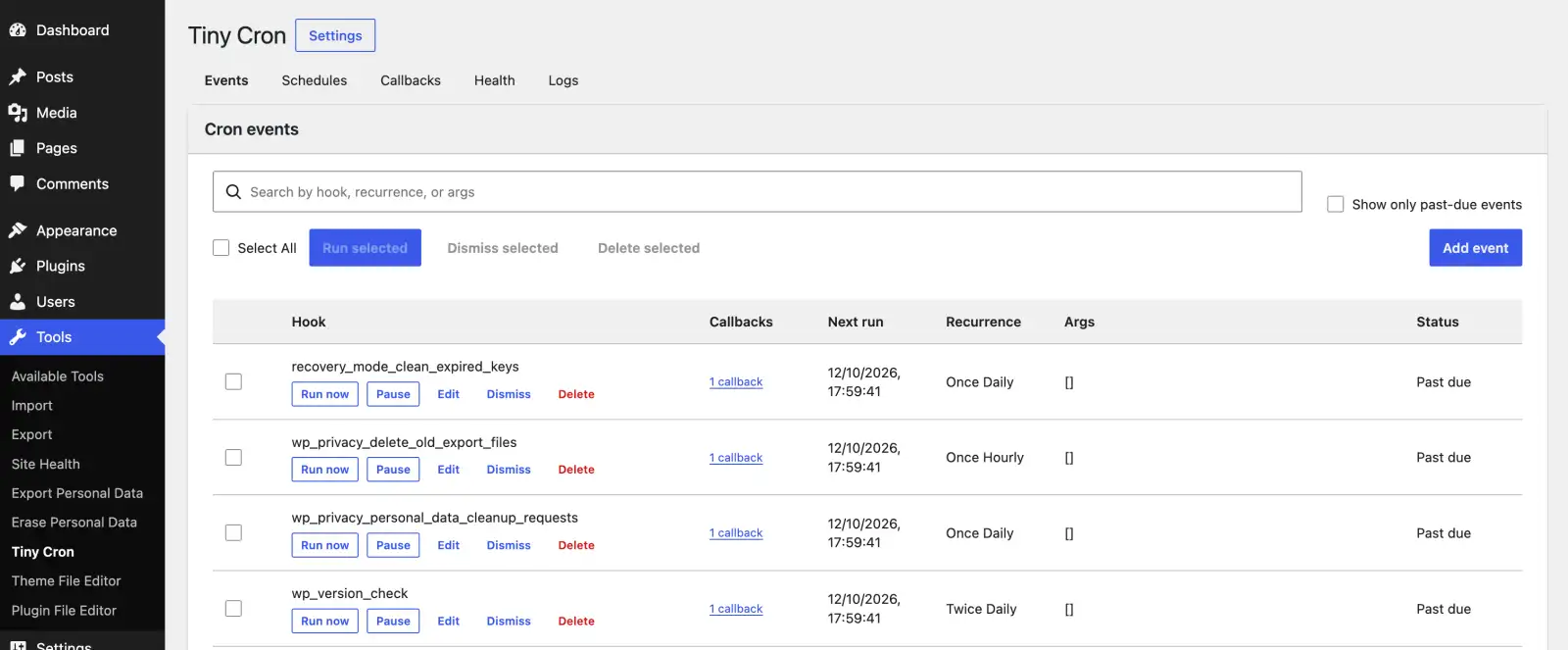Click the Media icon in sidebar
1568x650 pixels.
click(x=18, y=113)
